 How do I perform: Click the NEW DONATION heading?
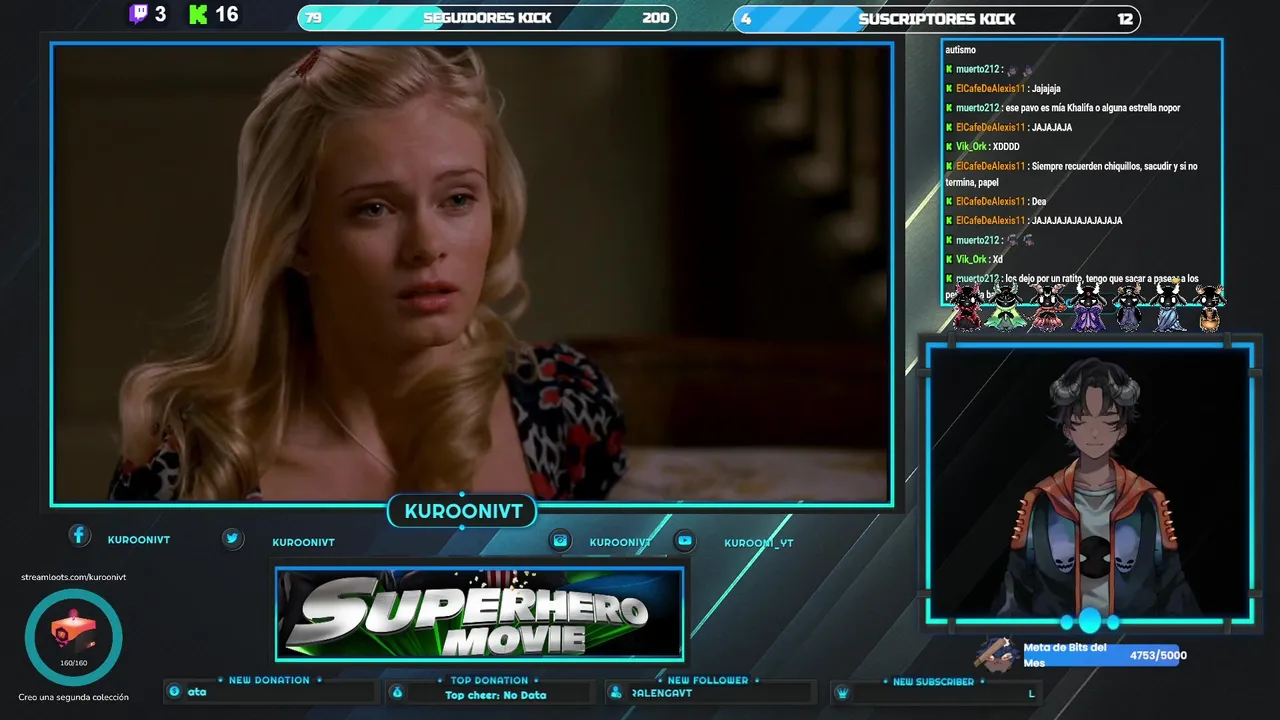269,680
